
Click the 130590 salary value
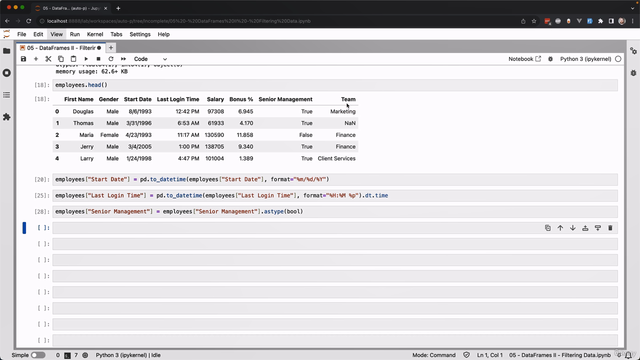(x=214, y=135)
